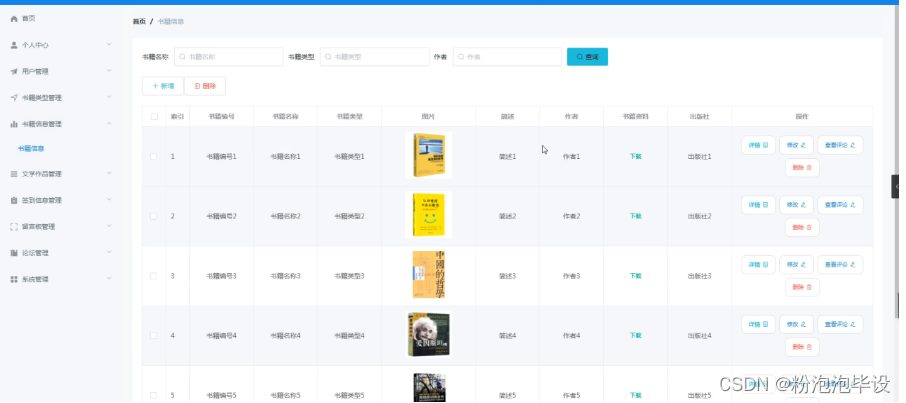Viewport: 906px width, 403px height.
Task: Check the checkbox for row 5 书籍编号5
Action: [x=154, y=396]
